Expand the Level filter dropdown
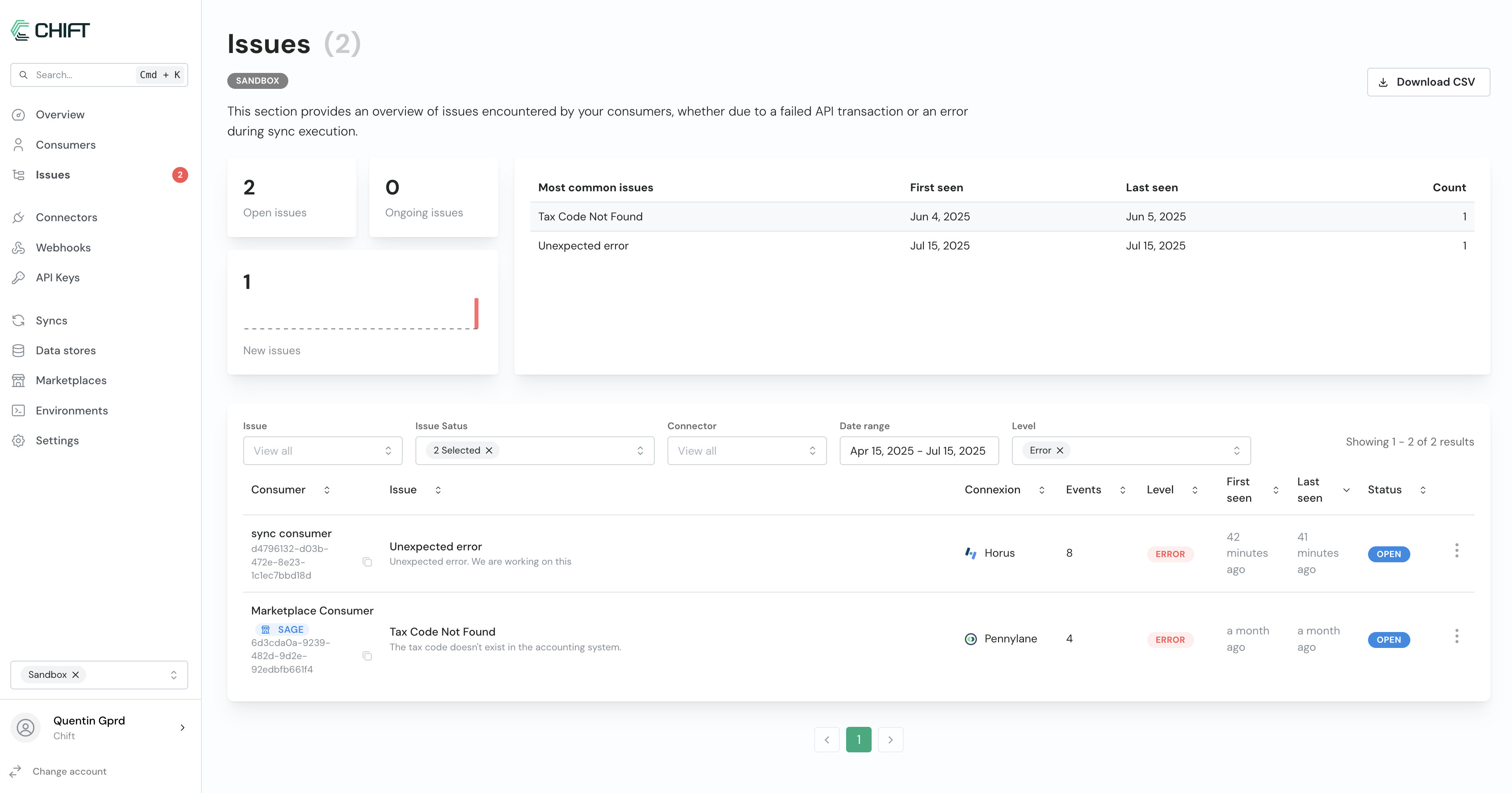The height and width of the screenshot is (793, 1512). pos(1236,450)
